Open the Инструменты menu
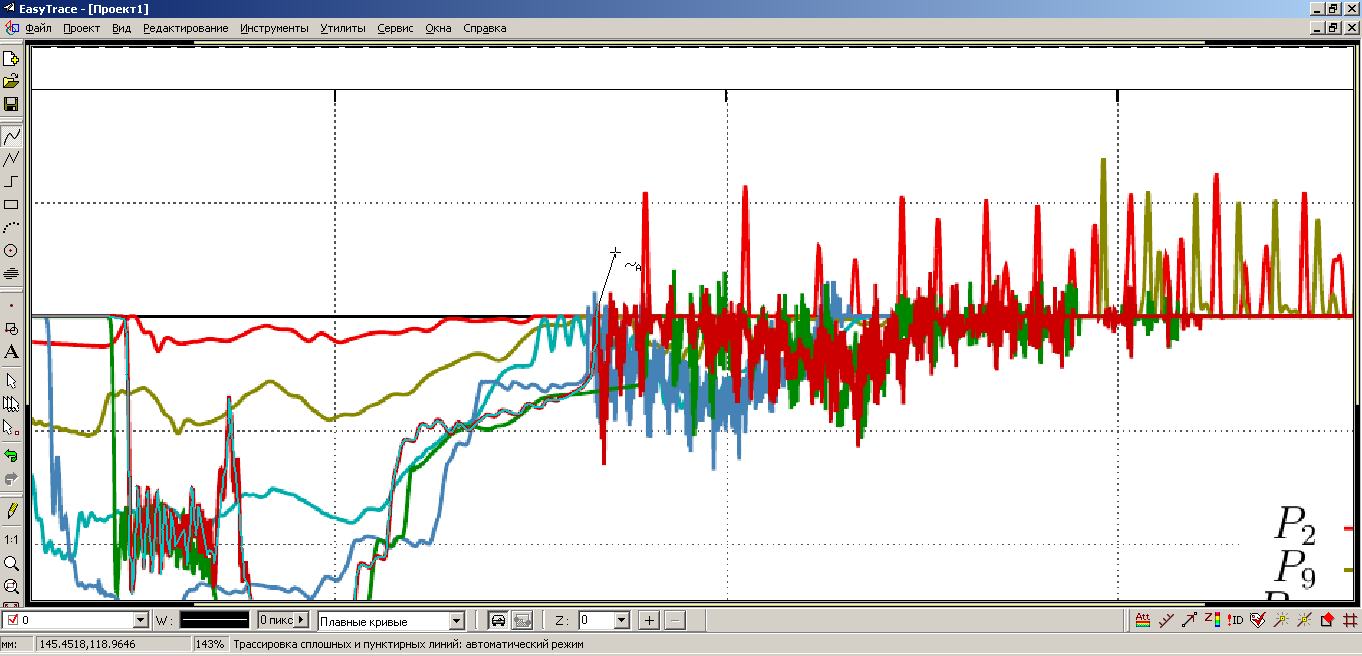This screenshot has height=656, width=1362. [x=274, y=28]
